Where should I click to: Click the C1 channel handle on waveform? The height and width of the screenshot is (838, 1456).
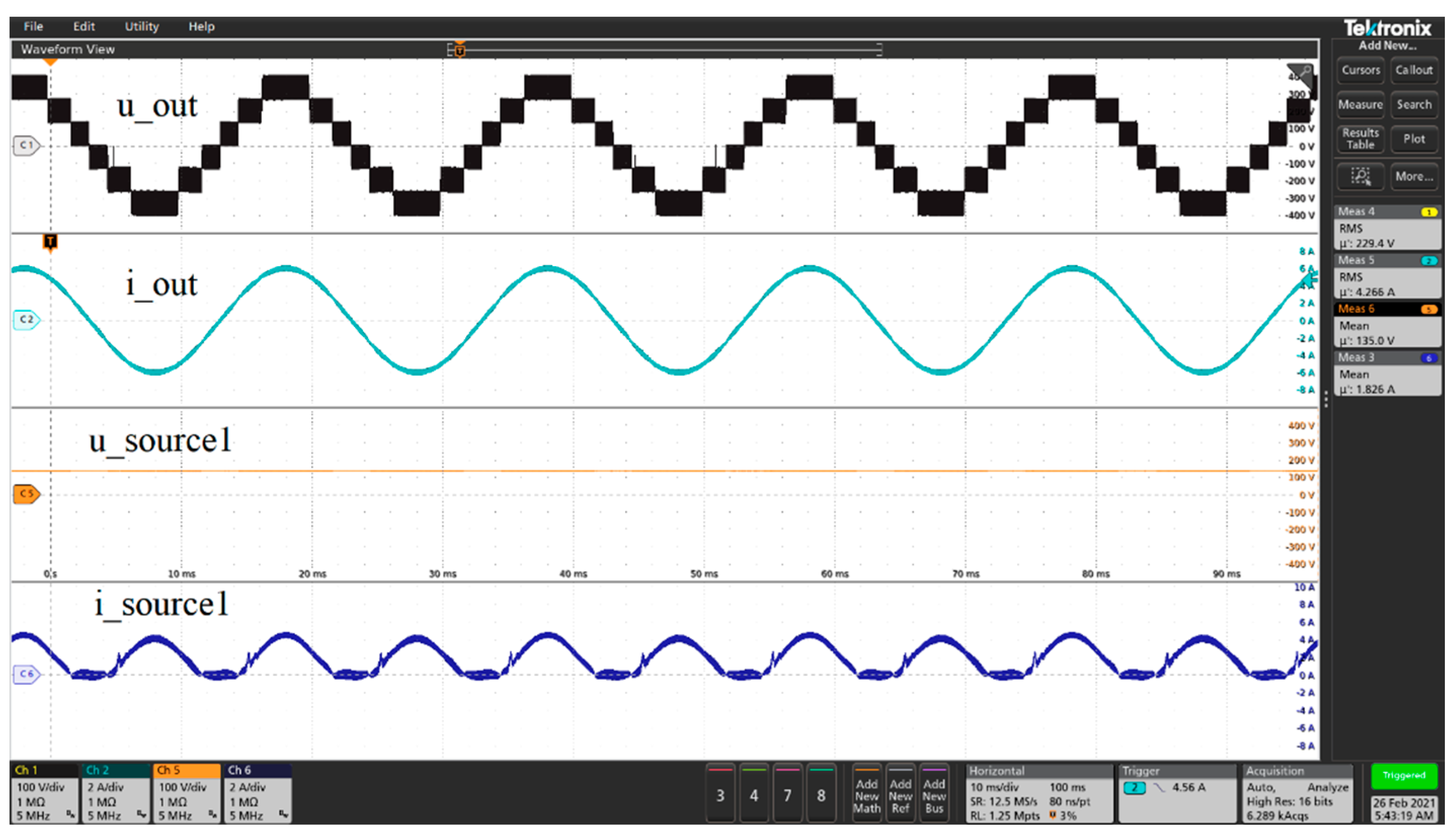coord(26,145)
